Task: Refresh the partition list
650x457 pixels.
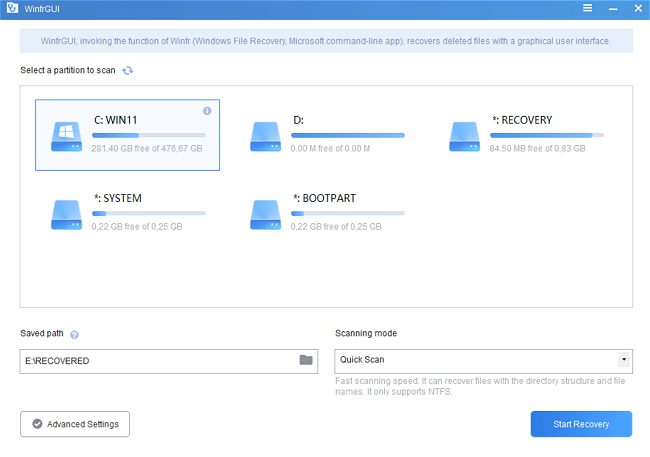Action: [x=128, y=70]
